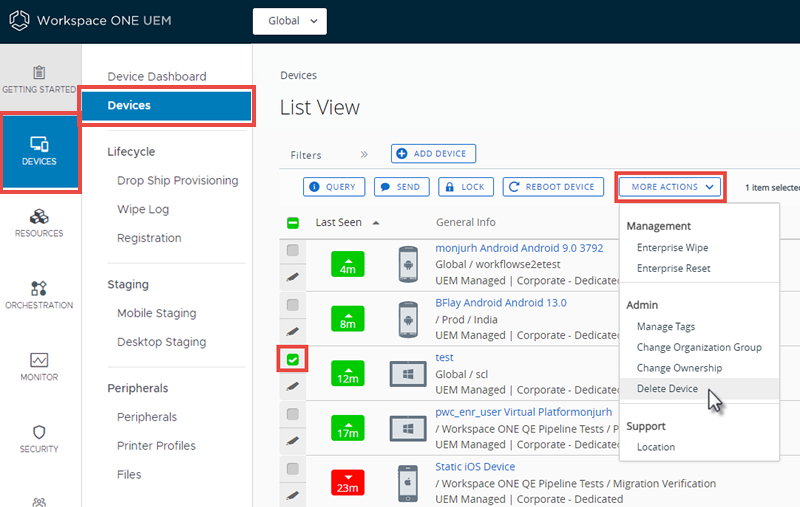
Task: Open Printer Profiles page
Action: (156, 446)
